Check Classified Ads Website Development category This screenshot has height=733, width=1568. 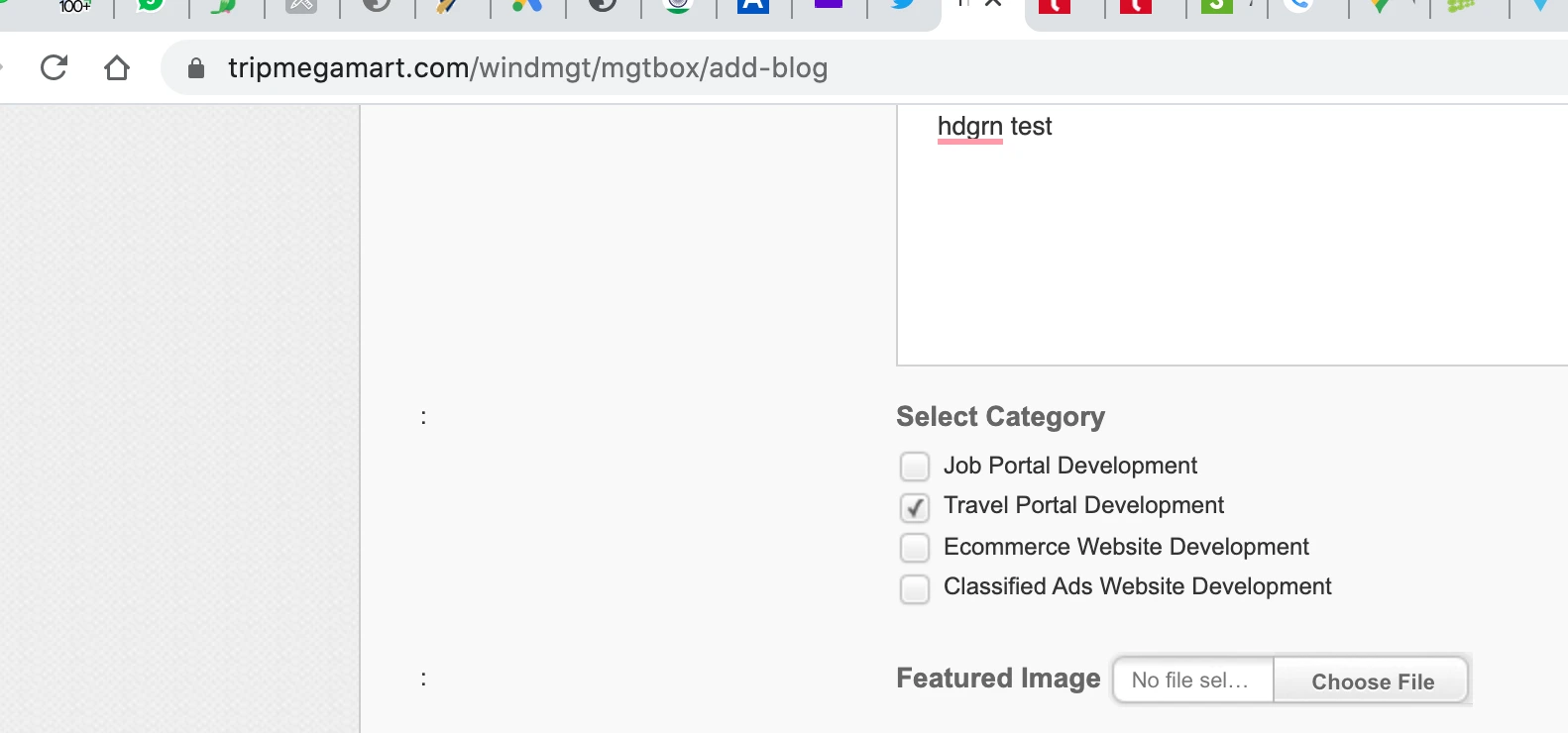[915, 588]
